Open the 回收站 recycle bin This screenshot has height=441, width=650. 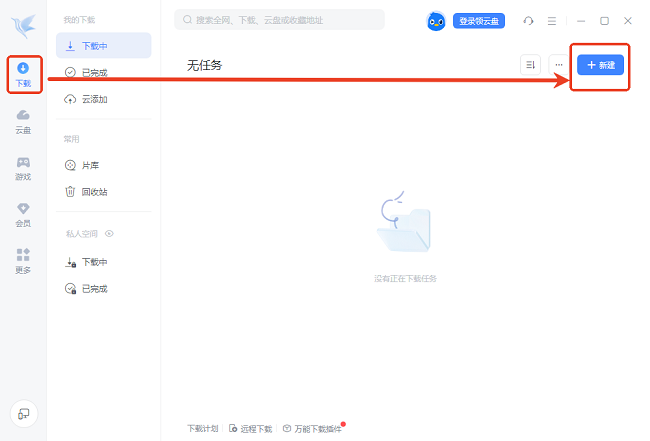coord(104,192)
